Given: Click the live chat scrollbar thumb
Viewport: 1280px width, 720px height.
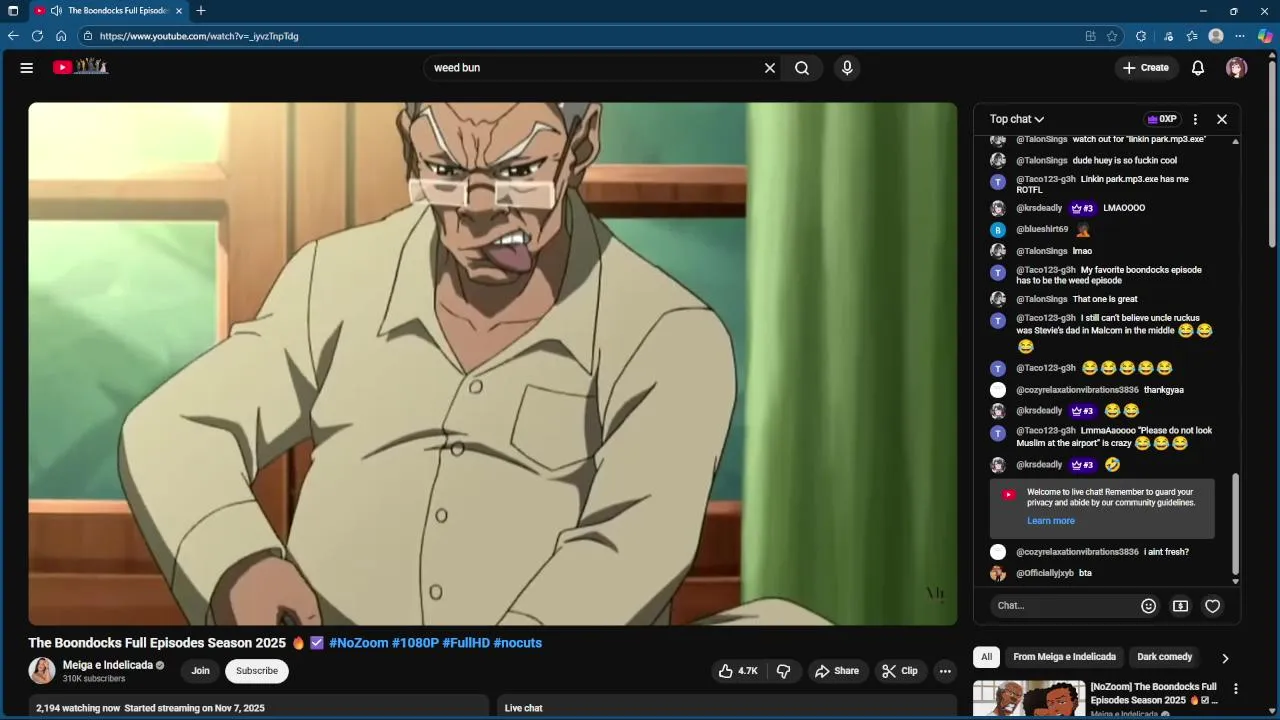Looking at the screenshot, I should 1235,524.
